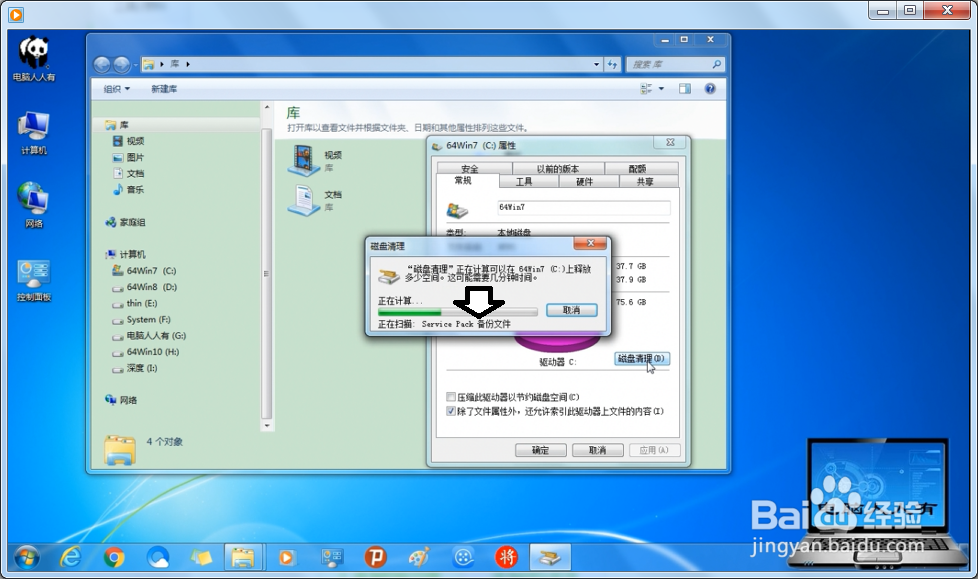Click the Explorer forward arrow button
The height and width of the screenshot is (579, 978).
coord(122,64)
